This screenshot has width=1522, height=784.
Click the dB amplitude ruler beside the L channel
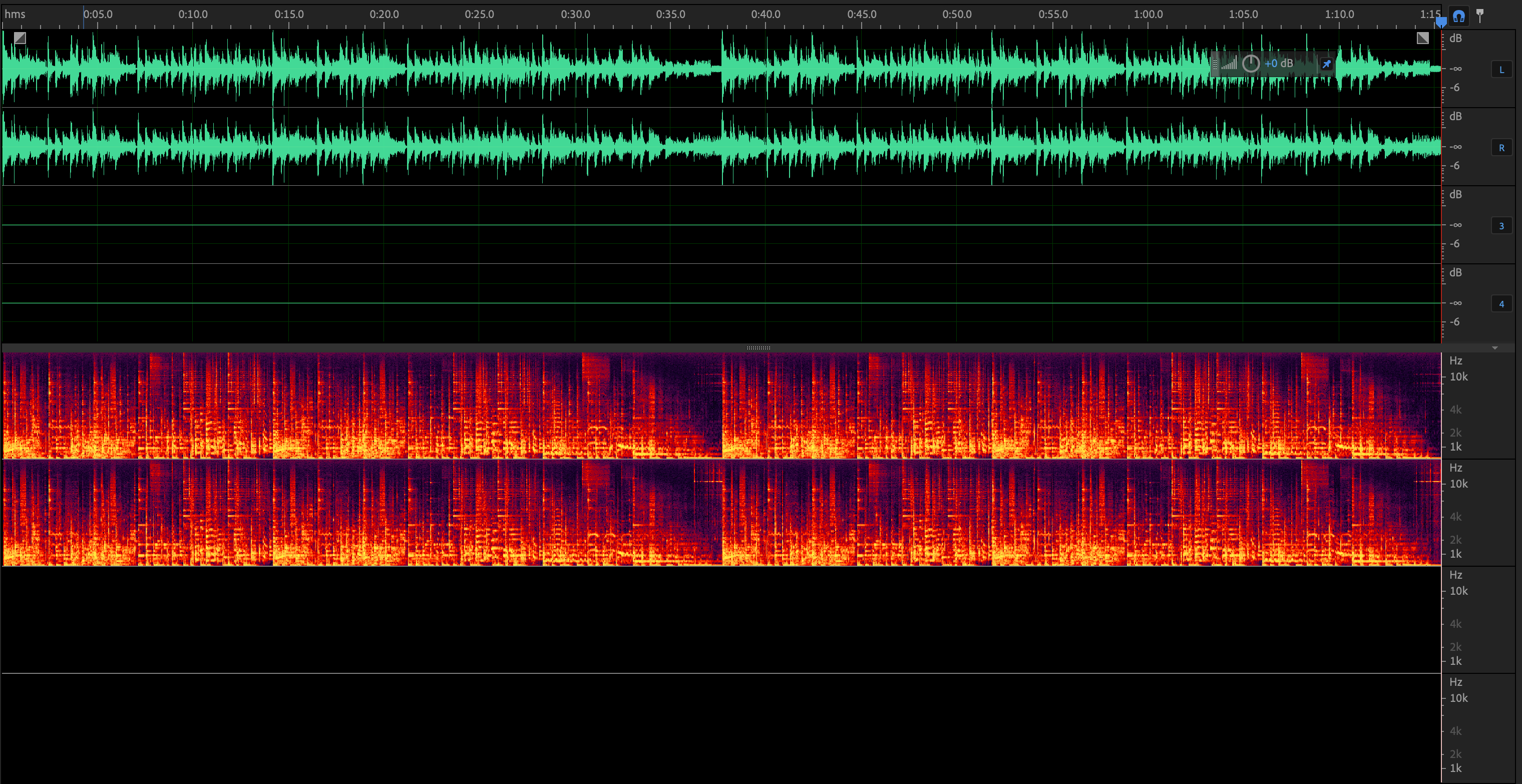coord(1454,68)
